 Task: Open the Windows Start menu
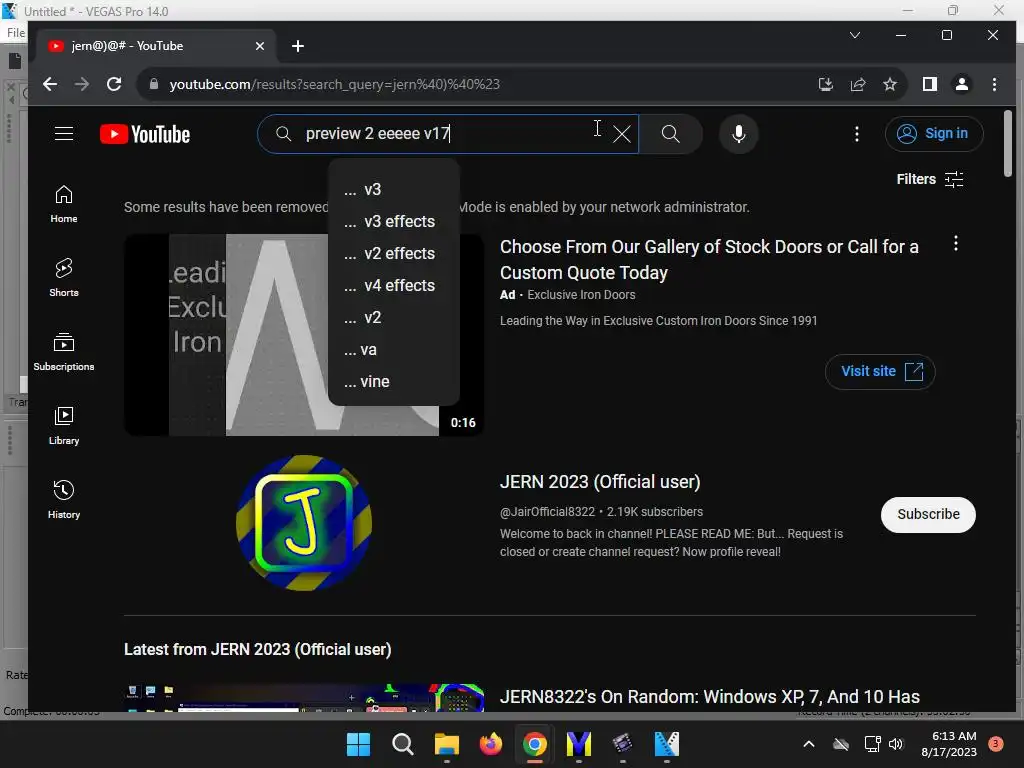[x=358, y=744]
